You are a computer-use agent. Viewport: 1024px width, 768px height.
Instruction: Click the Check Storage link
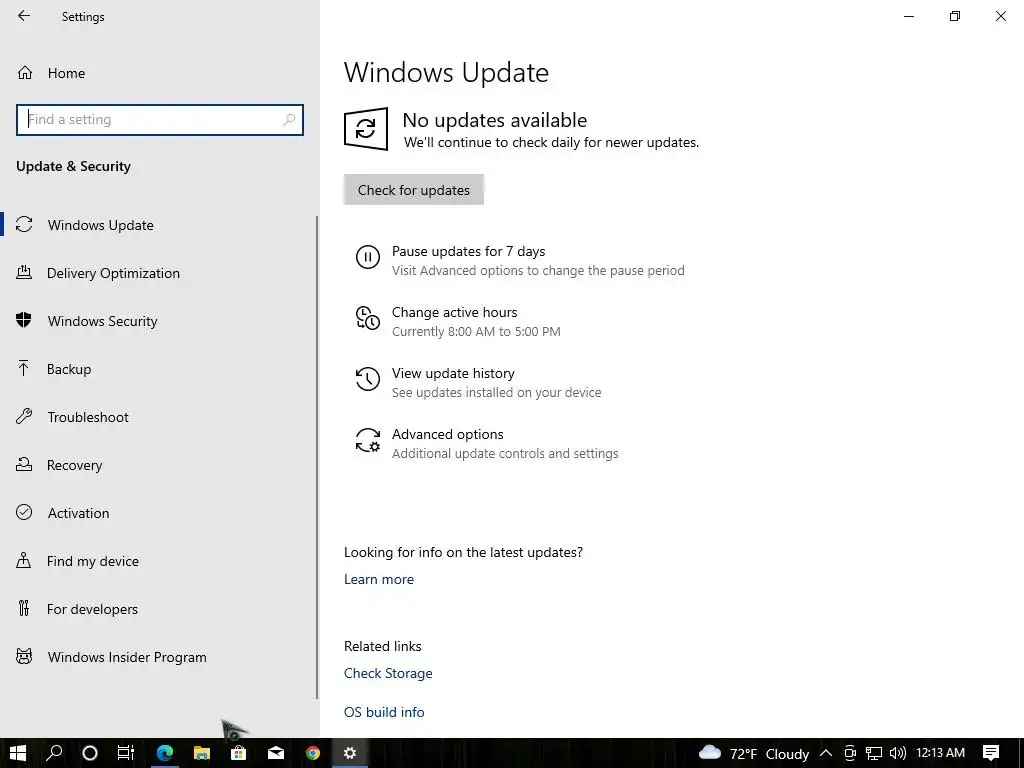pos(388,673)
